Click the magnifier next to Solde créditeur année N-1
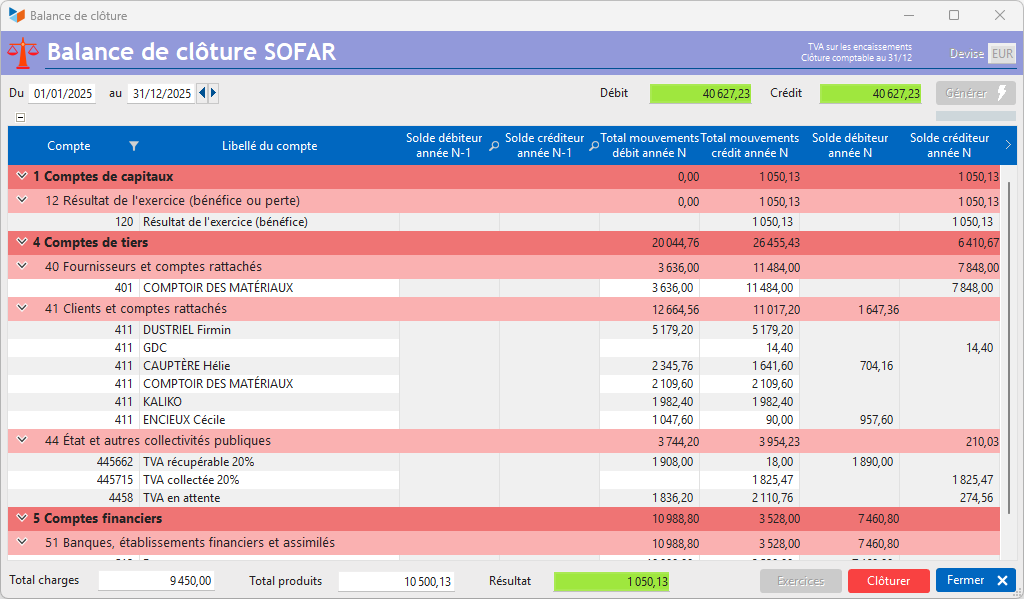Viewport: 1024px width, 599px height. click(593, 146)
